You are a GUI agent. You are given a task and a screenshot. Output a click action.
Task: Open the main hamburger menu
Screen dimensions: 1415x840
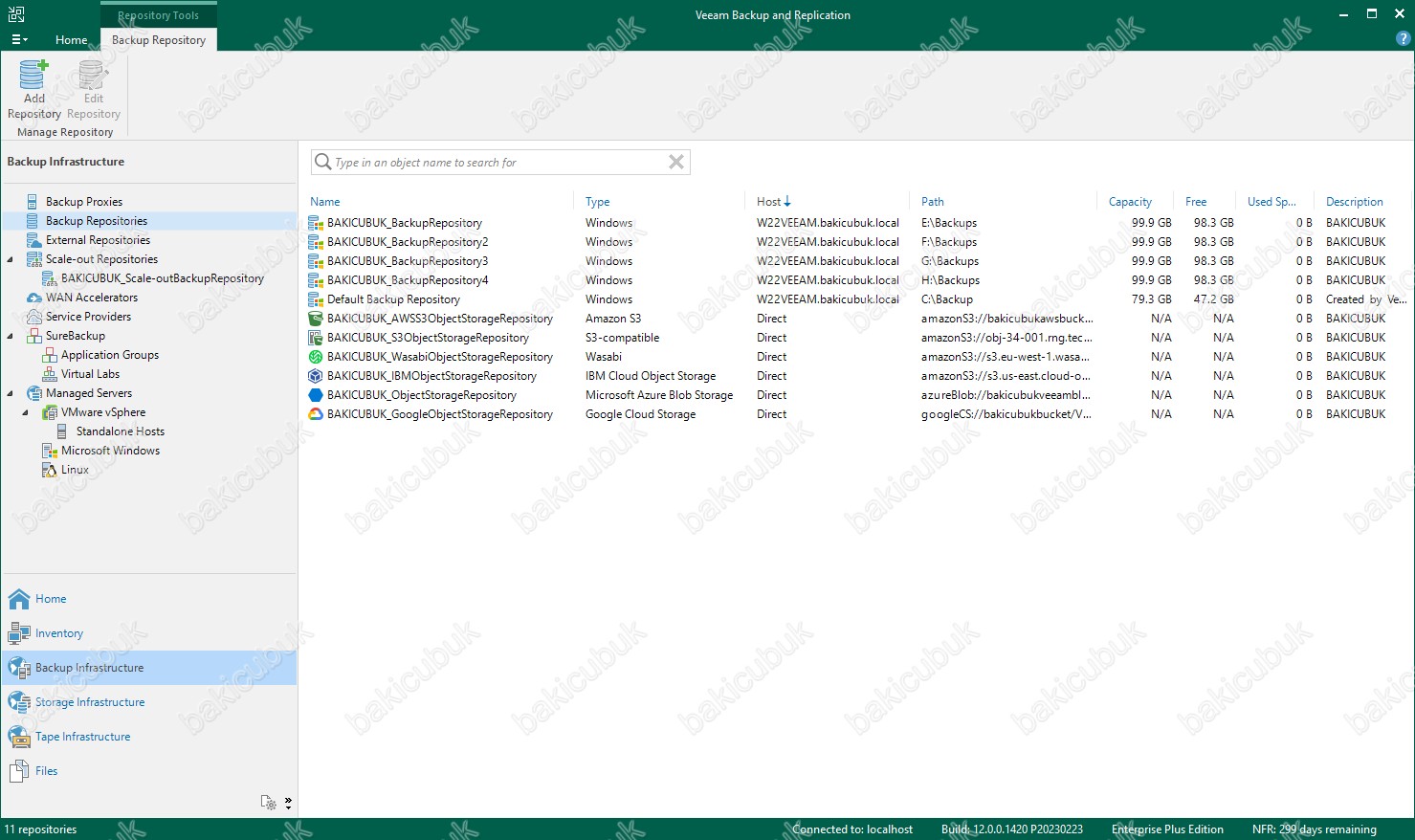tap(18, 39)
